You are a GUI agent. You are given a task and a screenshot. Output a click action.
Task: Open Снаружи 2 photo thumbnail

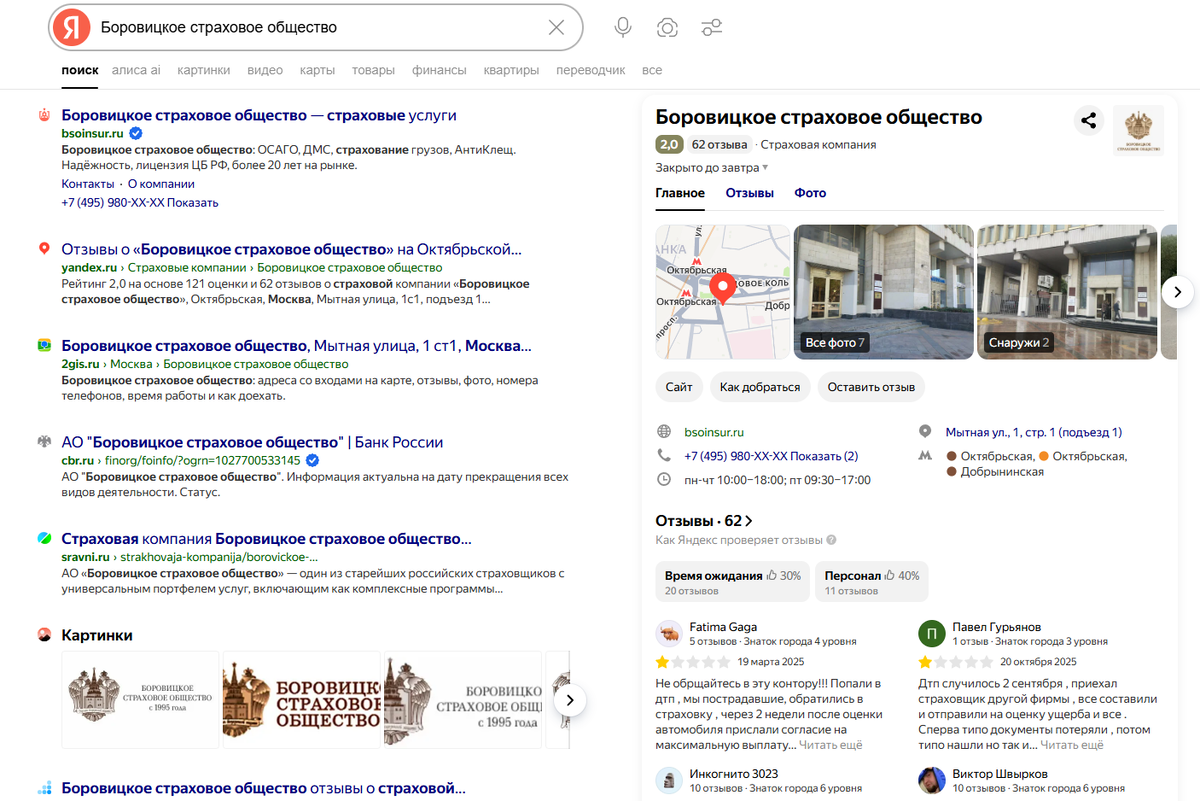1067,292
